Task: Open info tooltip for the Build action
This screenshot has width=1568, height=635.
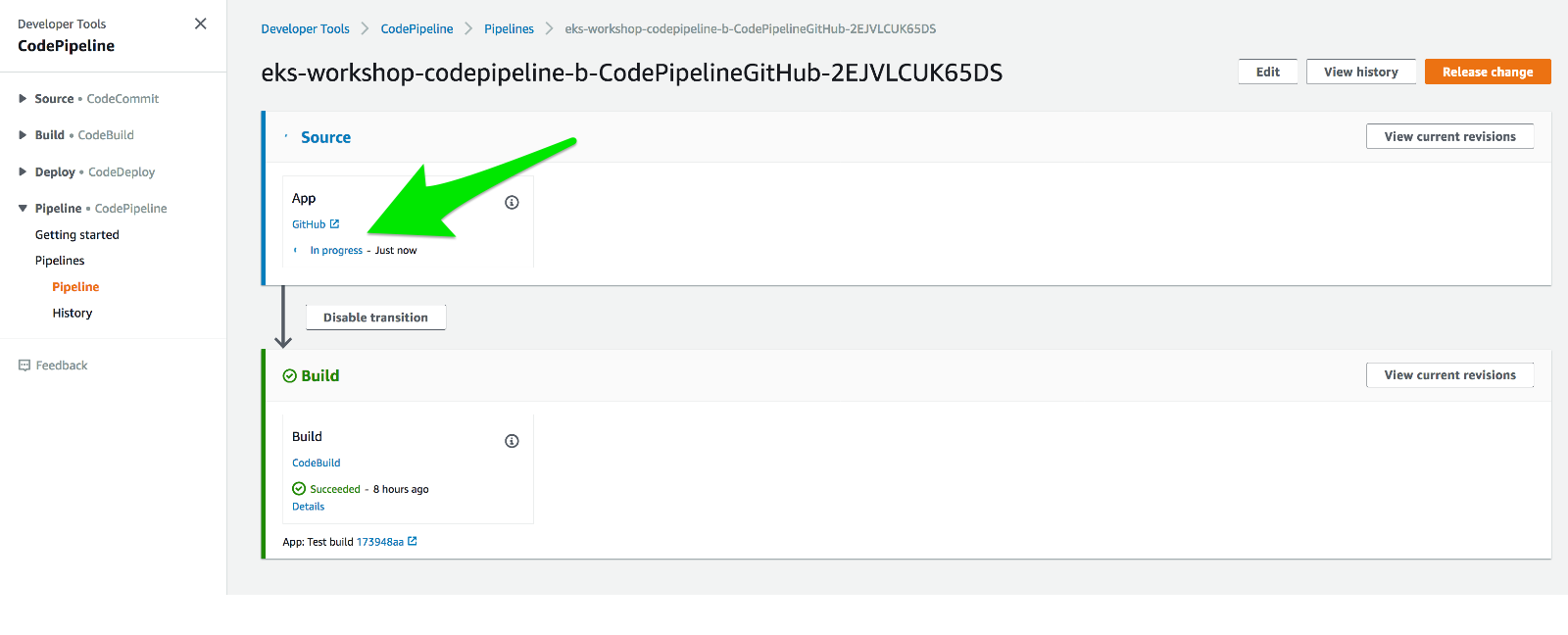Action: click(512, 441)
